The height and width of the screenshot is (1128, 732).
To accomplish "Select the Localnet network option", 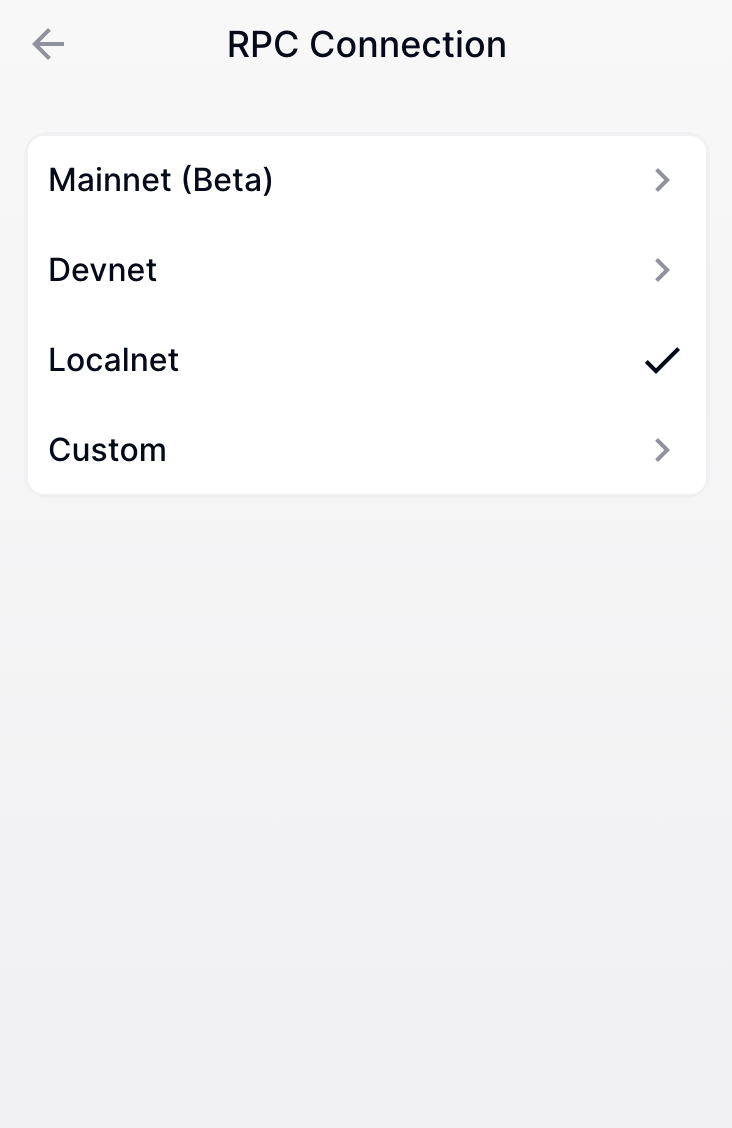I will pos(366,360).
